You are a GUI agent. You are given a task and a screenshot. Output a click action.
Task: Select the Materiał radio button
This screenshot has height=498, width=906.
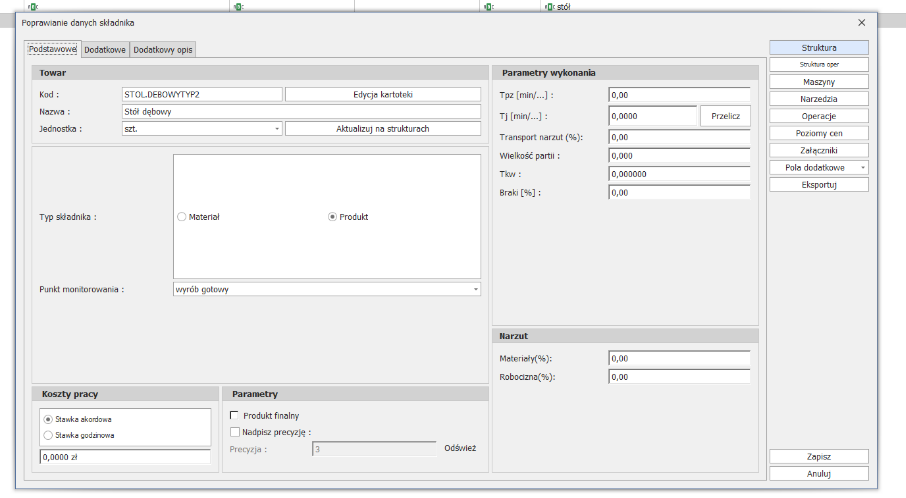point(181,217)
